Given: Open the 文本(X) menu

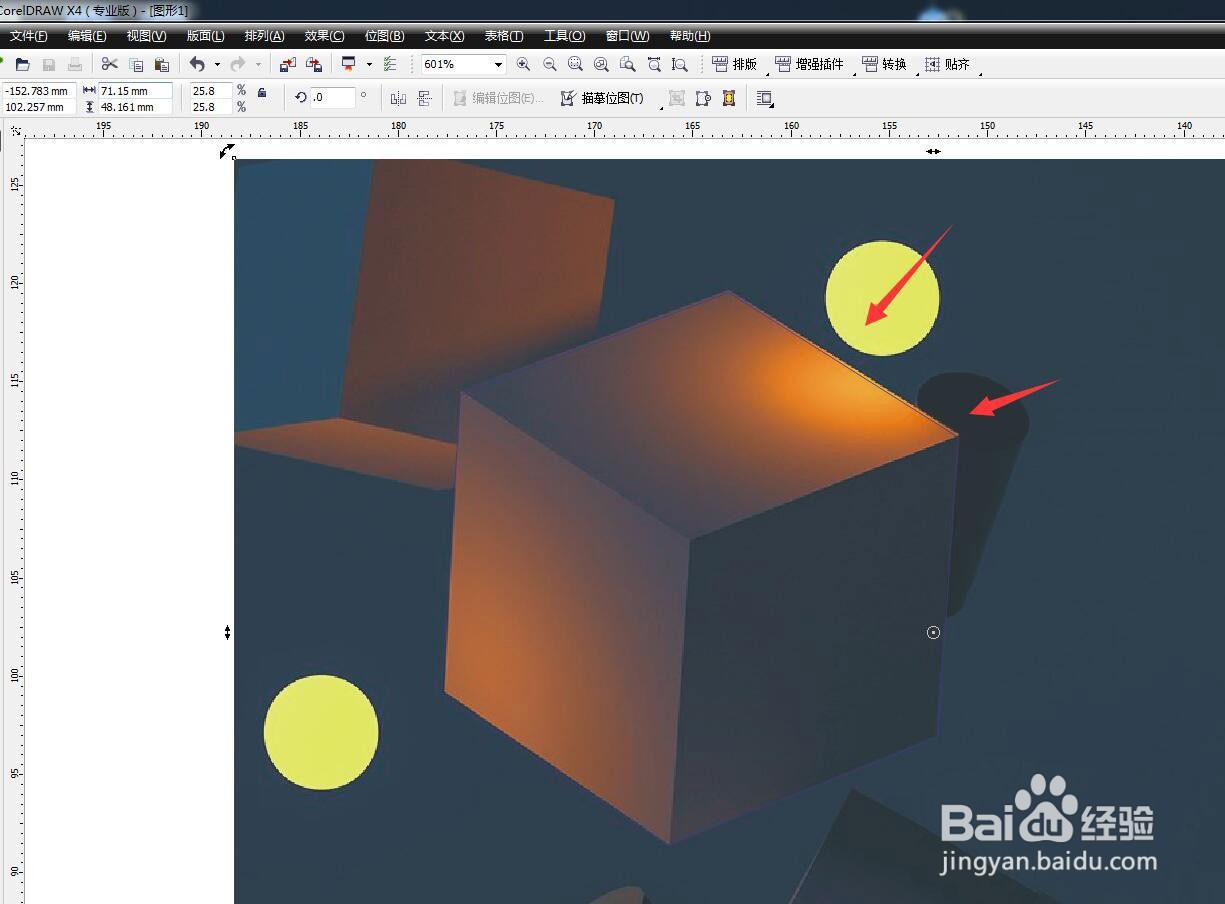Looking at the screenshot, I should coord(444,36).
